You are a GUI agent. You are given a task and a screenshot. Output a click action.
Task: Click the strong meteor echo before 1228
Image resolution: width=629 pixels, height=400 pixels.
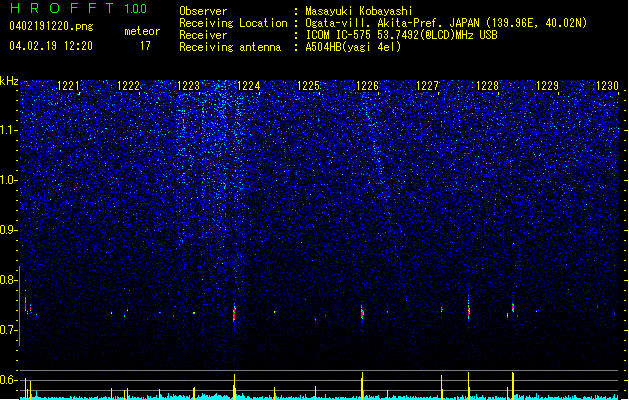(x=469, y=309)
